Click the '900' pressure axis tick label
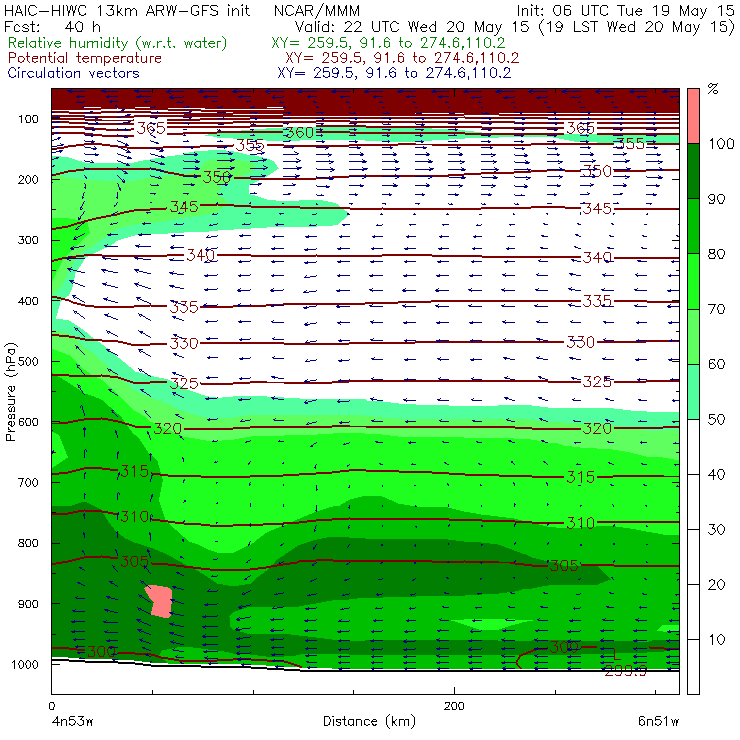Screen dimensions: 740x740 (x=28, y=604)
